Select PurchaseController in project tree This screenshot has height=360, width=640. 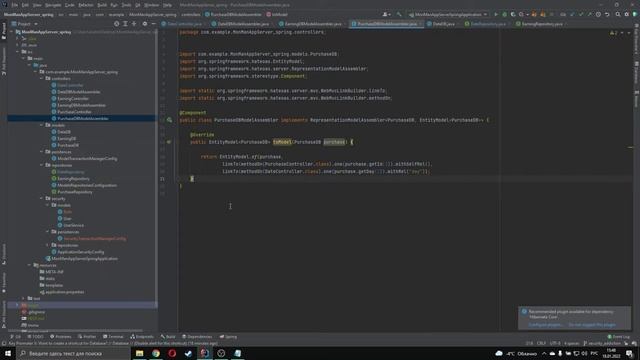click(74, 112)
